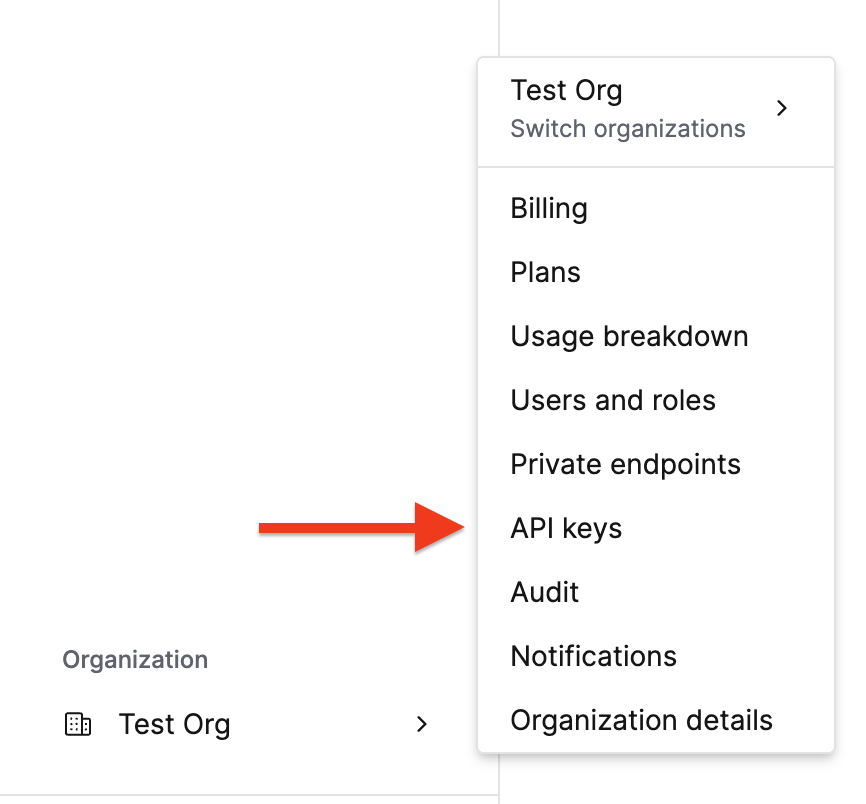Click the divider line under Test Org sidebar row
The height and width of the screenshot is (804, 866).
pos(249,796)
